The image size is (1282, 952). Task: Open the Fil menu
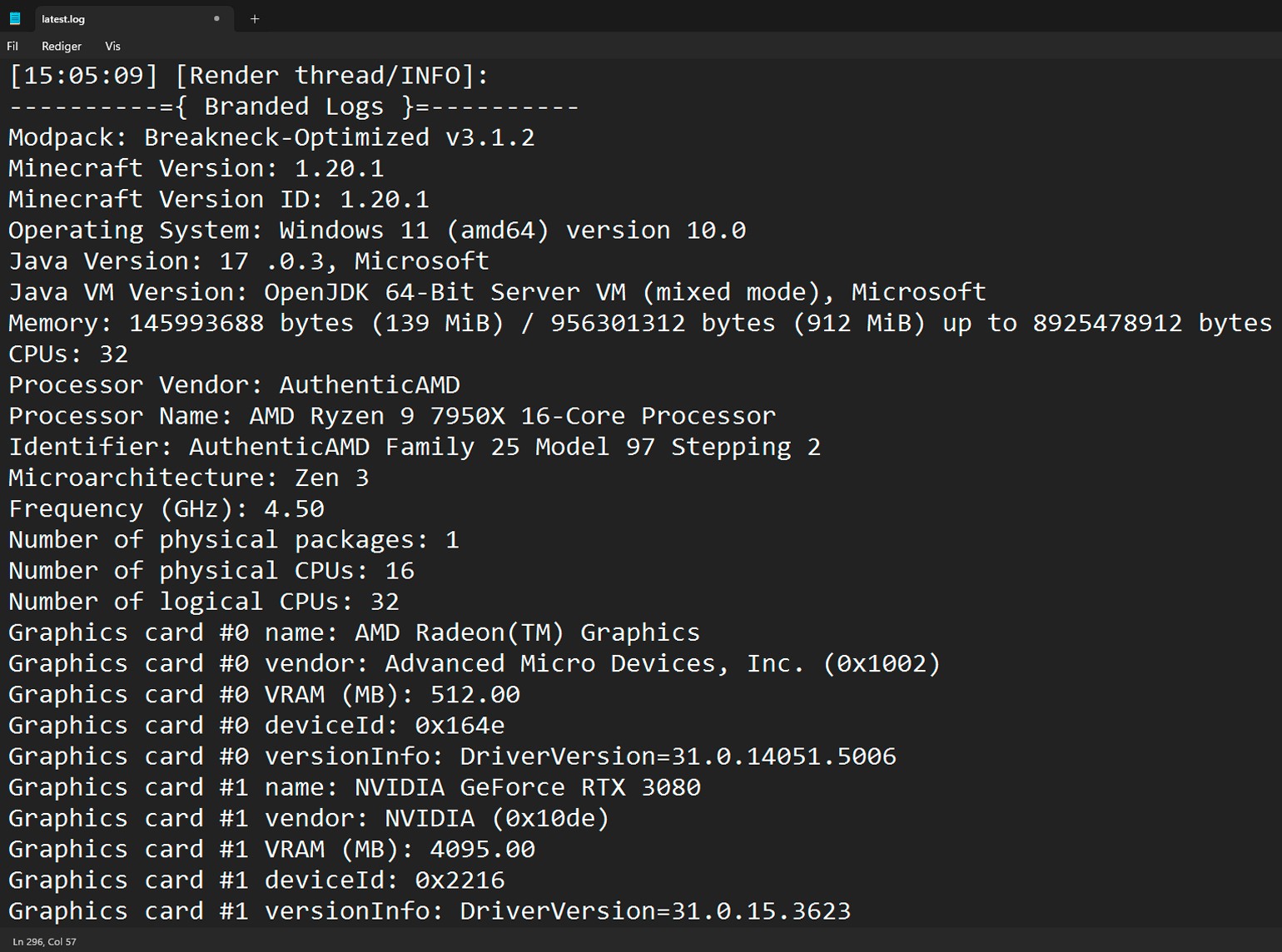coord(12,47)
